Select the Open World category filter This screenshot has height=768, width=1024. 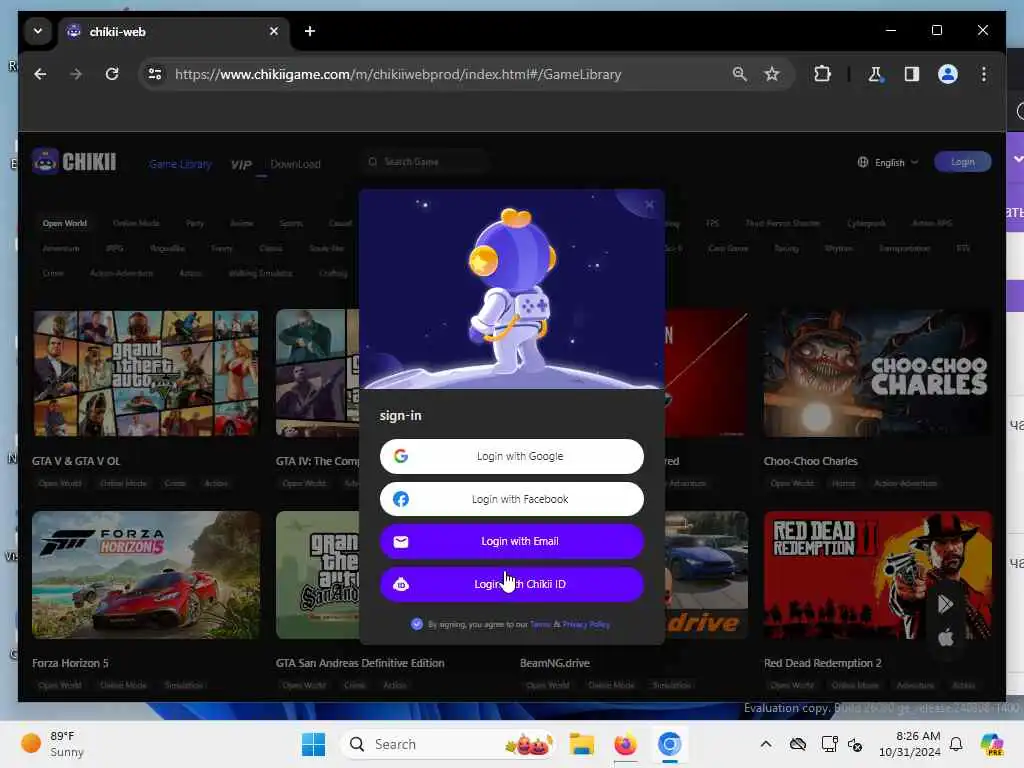(x=65, y=223)
